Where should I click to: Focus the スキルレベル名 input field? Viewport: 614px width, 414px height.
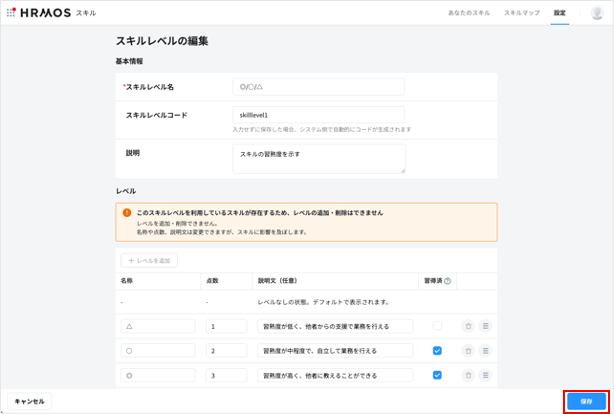(x=318, y=87)
